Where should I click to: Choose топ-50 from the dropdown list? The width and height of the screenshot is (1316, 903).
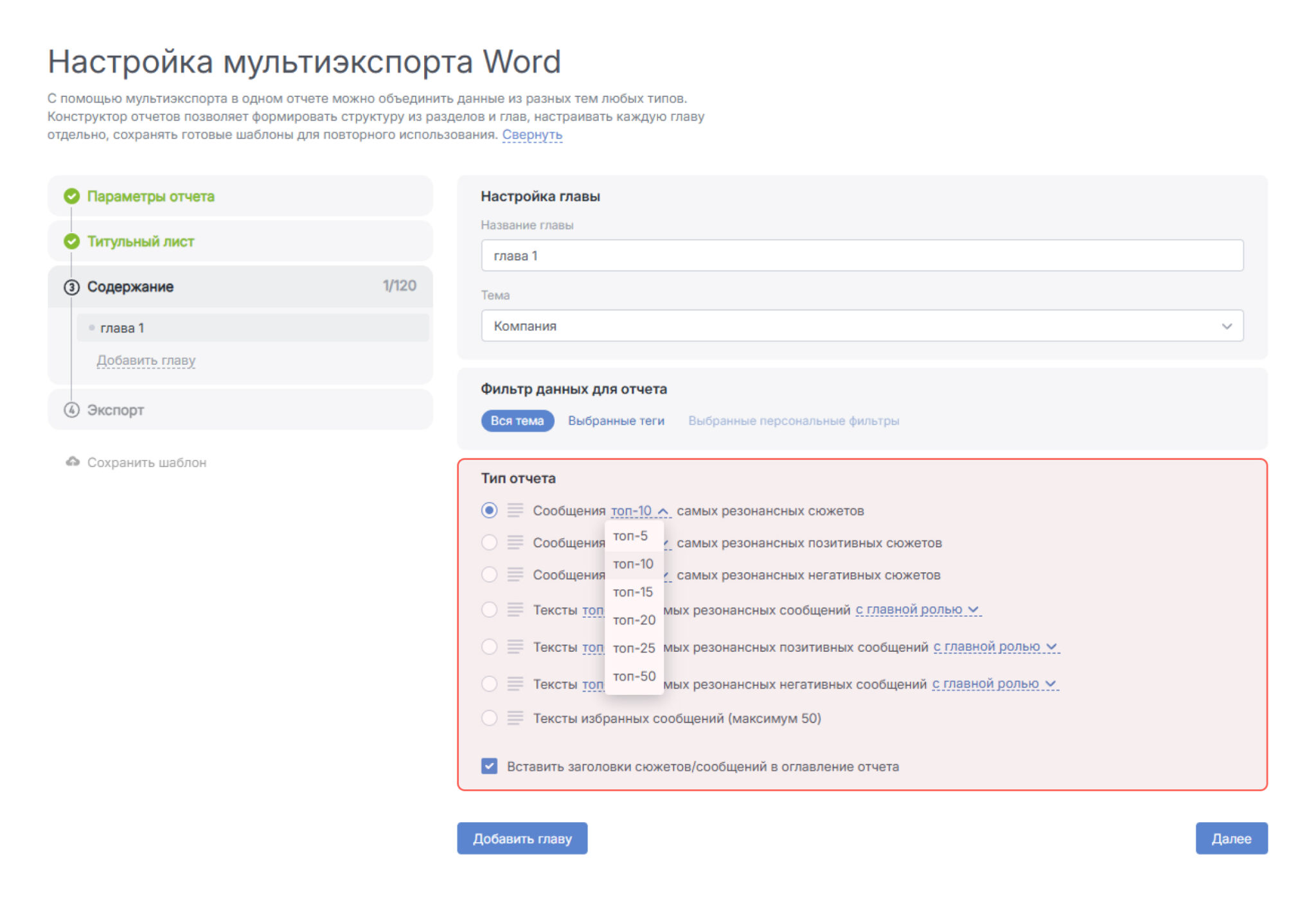[x=634, y=676]
